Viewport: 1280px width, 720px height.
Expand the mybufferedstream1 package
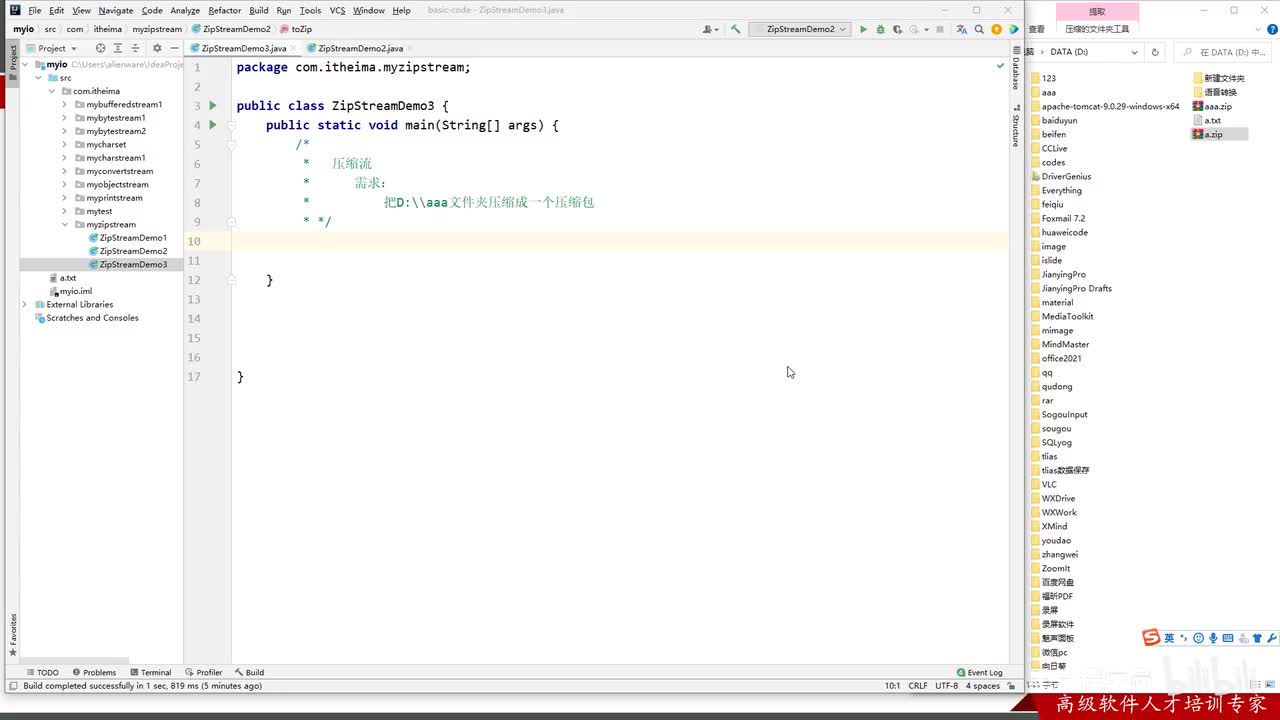(x=65, y=105)
